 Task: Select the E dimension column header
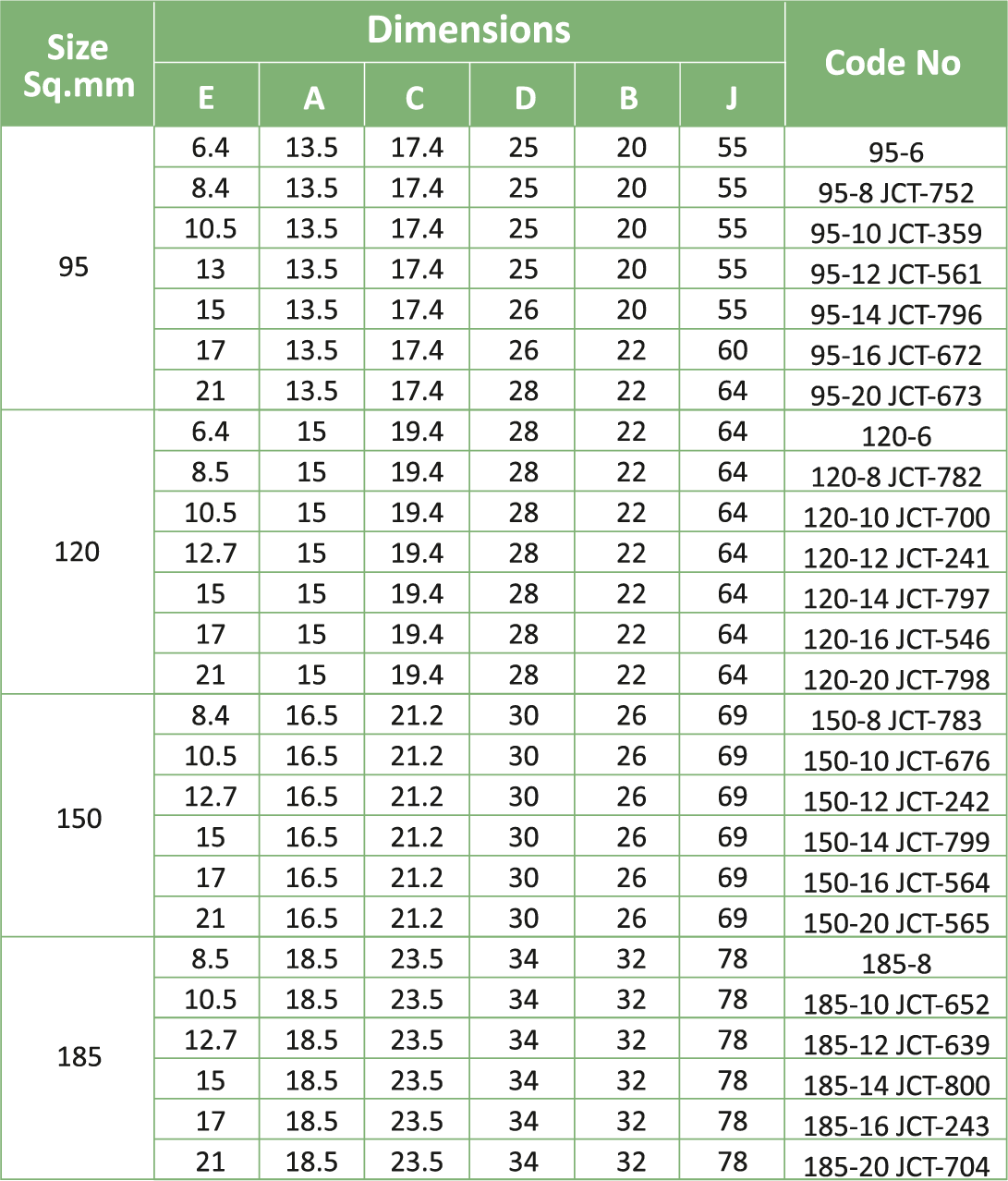206,97
